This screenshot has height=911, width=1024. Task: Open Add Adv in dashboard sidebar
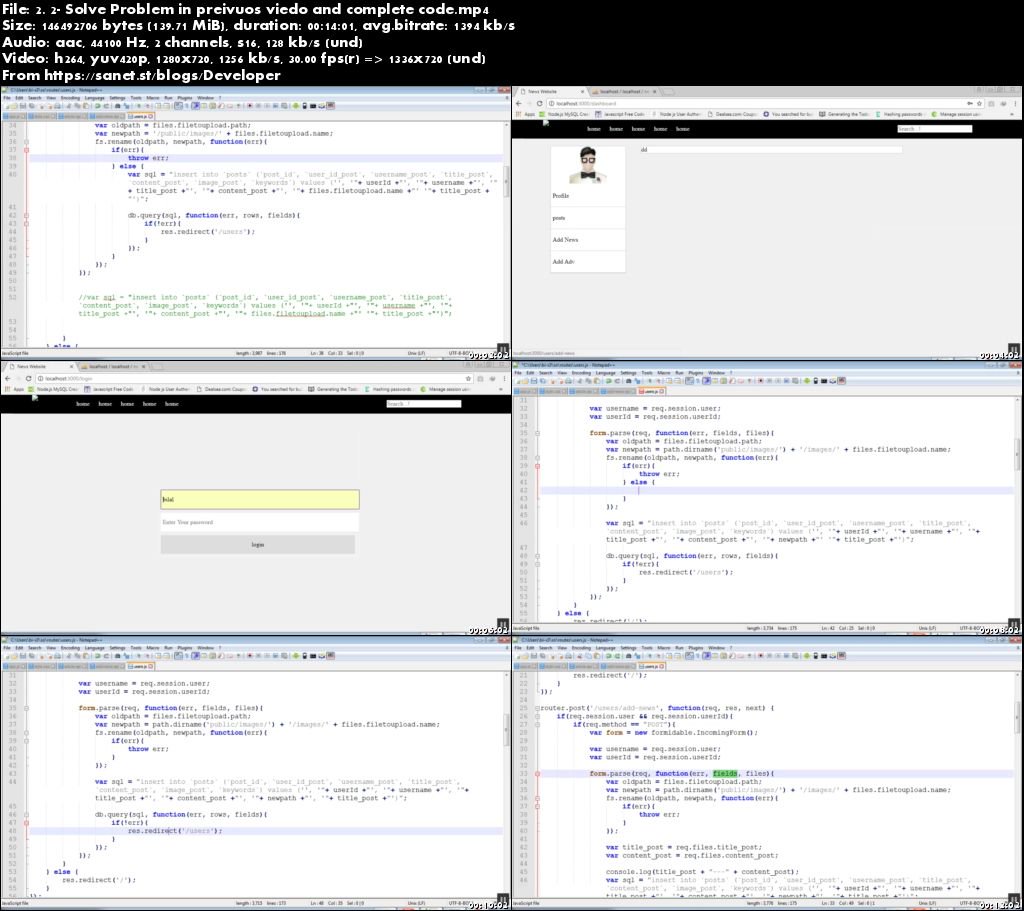[564, 262]
